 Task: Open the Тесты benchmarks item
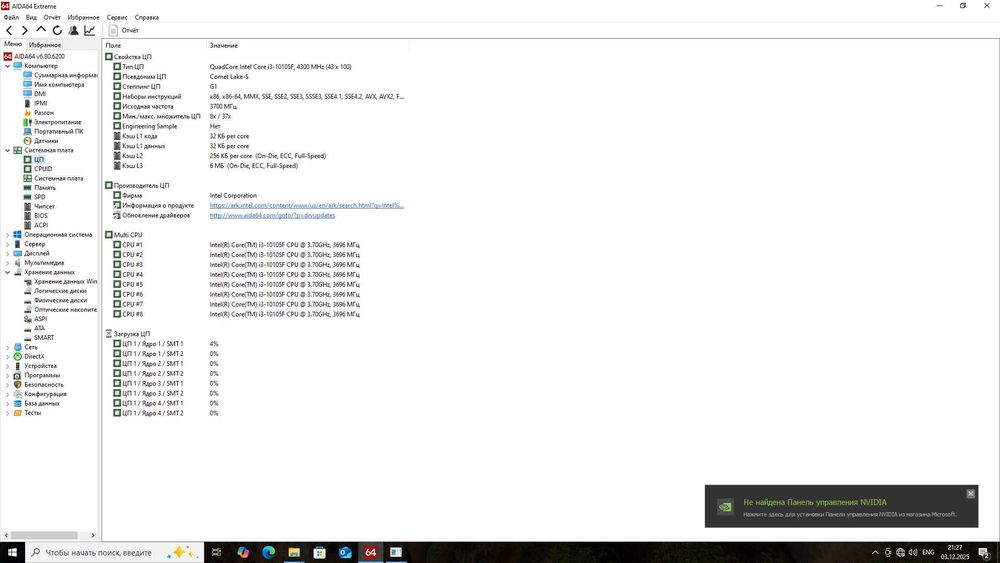click(27, 413)
